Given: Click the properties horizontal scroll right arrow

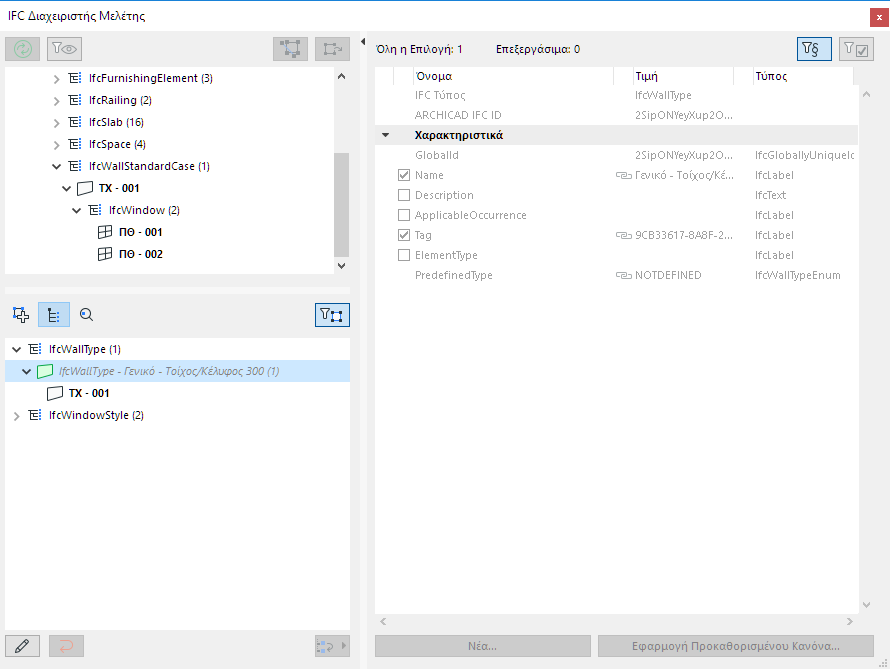Looking at the screenshot, I should 850,621.
